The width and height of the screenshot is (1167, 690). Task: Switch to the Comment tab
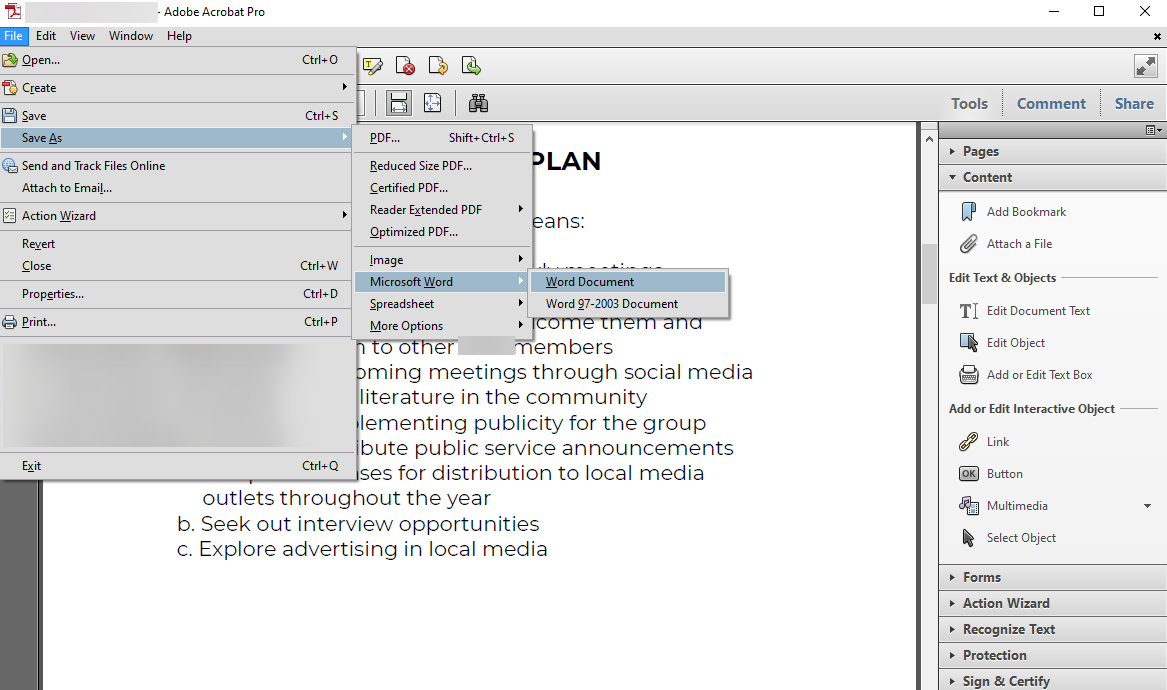1051,103
